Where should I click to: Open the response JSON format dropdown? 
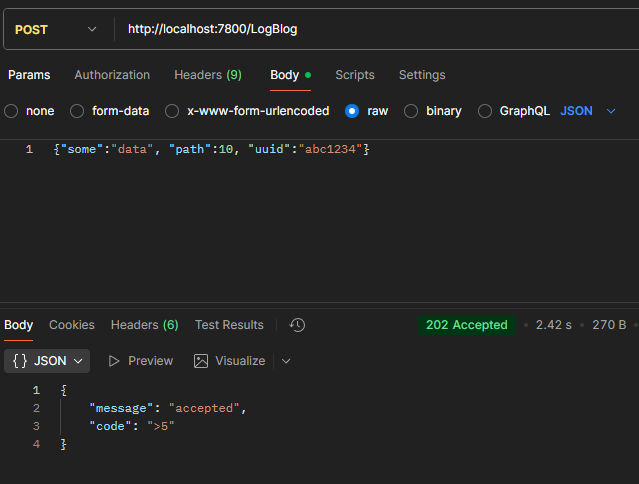click(x=47, y=361)
